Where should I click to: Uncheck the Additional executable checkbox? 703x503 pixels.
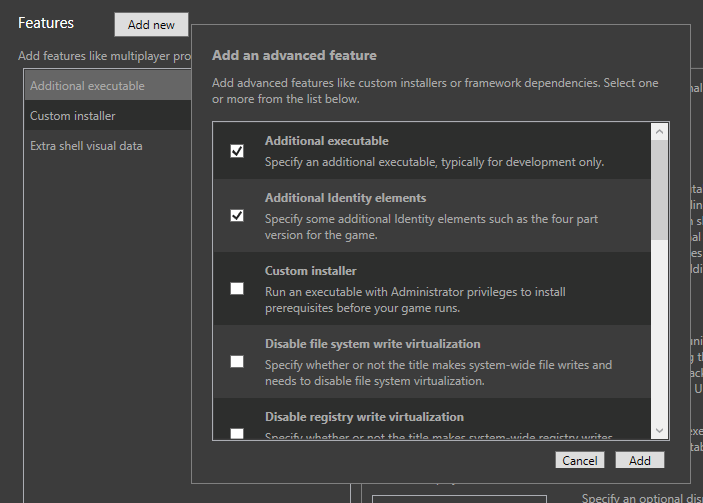click(237, 151)
